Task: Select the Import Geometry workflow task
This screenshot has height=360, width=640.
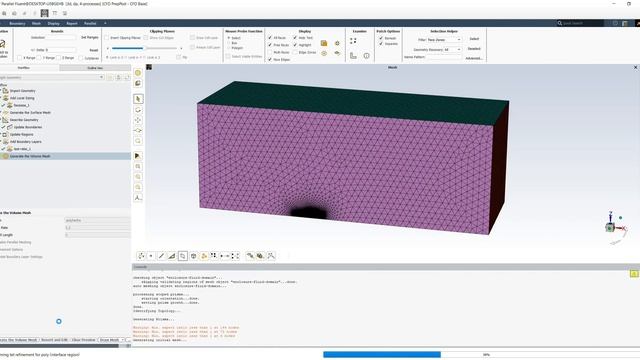Action: [22, 91]
